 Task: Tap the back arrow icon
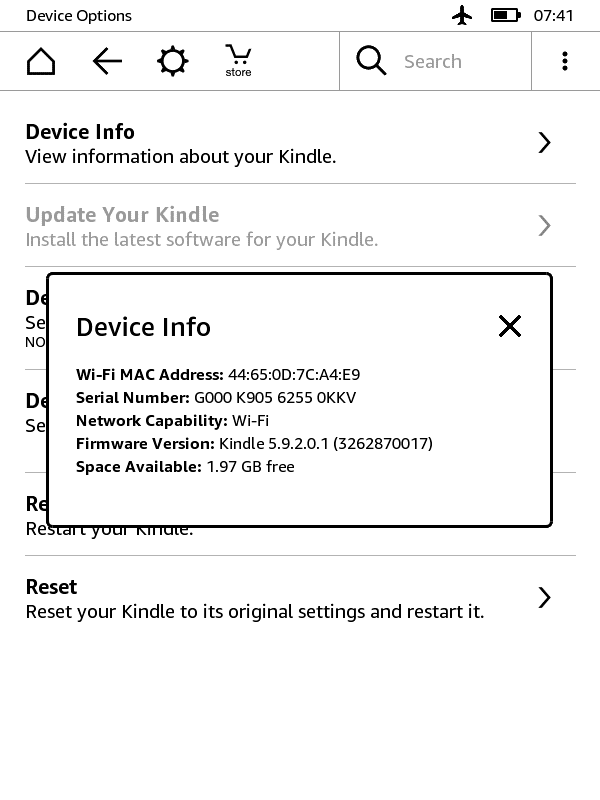107,61
